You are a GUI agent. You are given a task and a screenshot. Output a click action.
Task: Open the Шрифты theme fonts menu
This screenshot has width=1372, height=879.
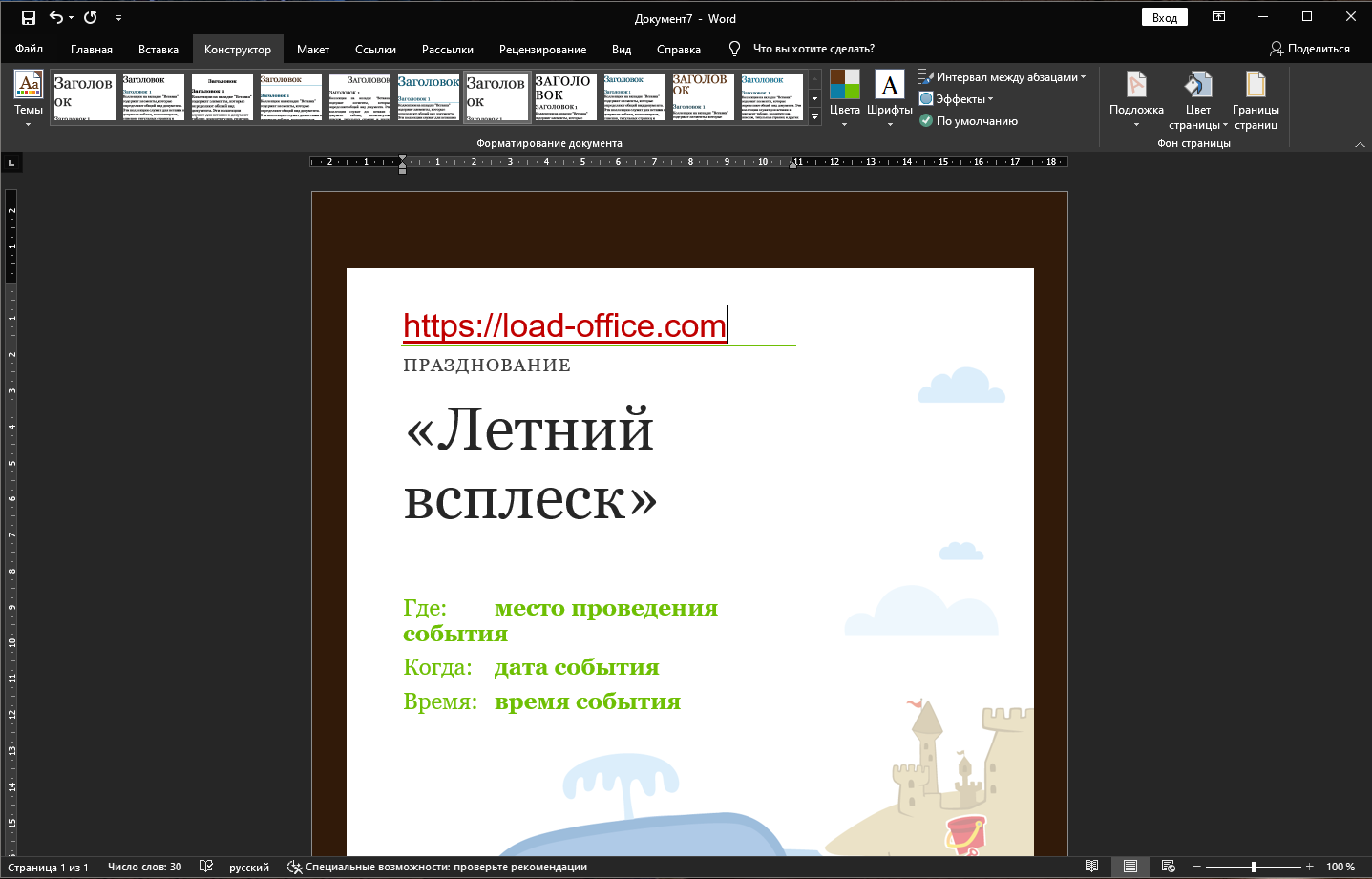pos(890,97)
